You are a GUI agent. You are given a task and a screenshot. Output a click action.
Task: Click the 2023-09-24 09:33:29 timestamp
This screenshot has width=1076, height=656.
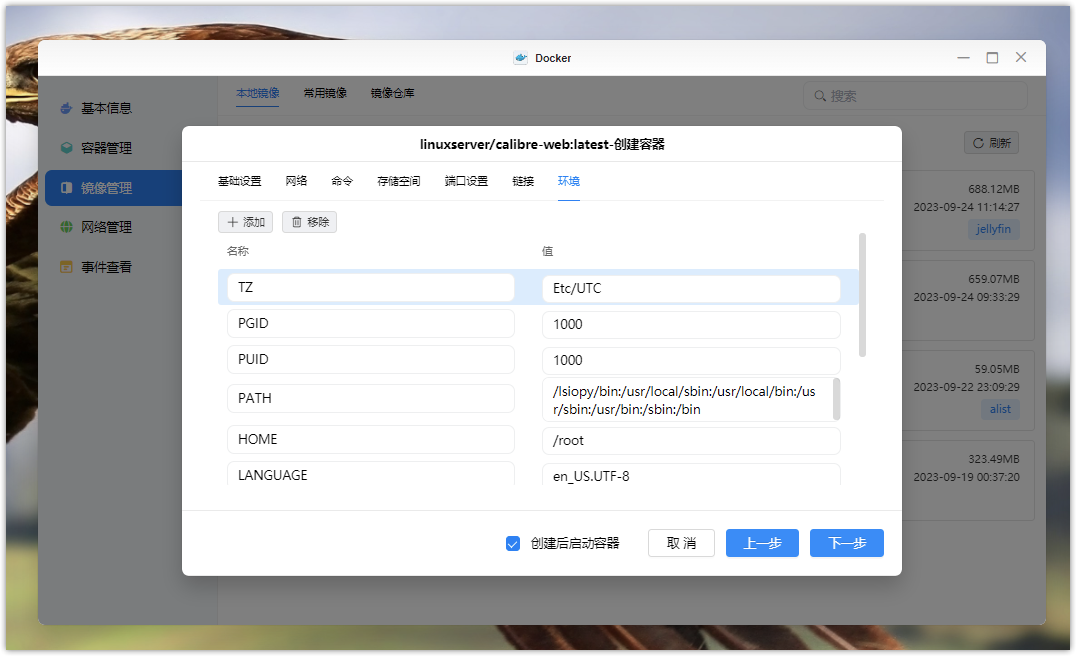(x=966, y=297)
